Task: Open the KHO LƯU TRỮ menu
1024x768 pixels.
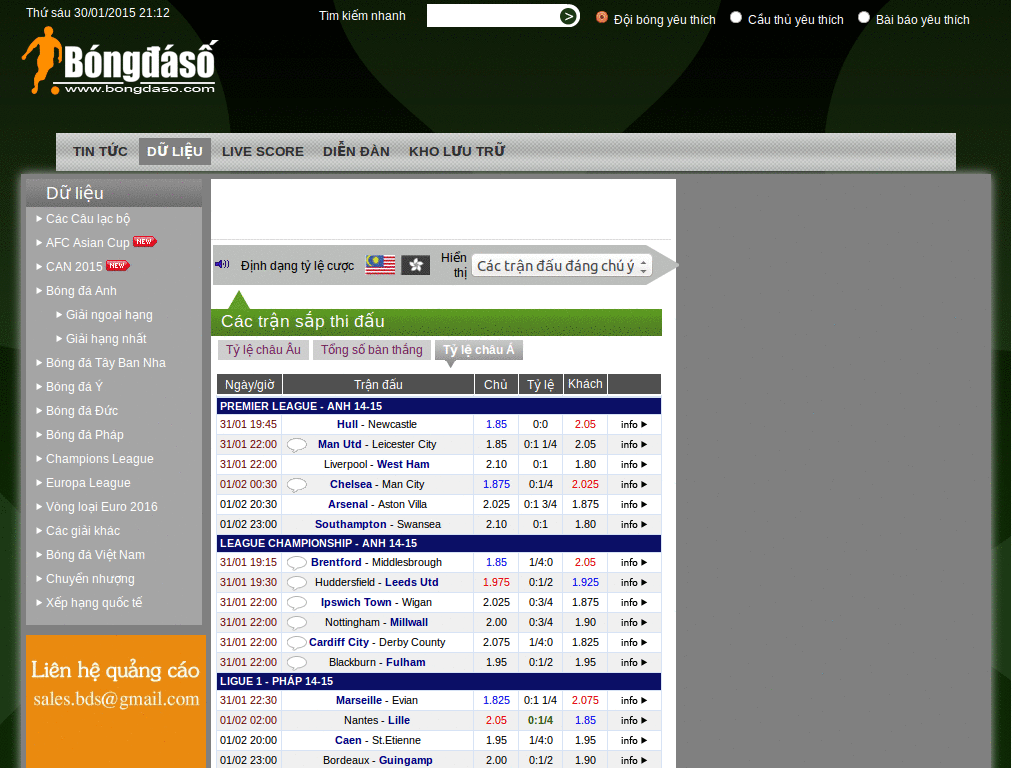Action: (456, 152)
